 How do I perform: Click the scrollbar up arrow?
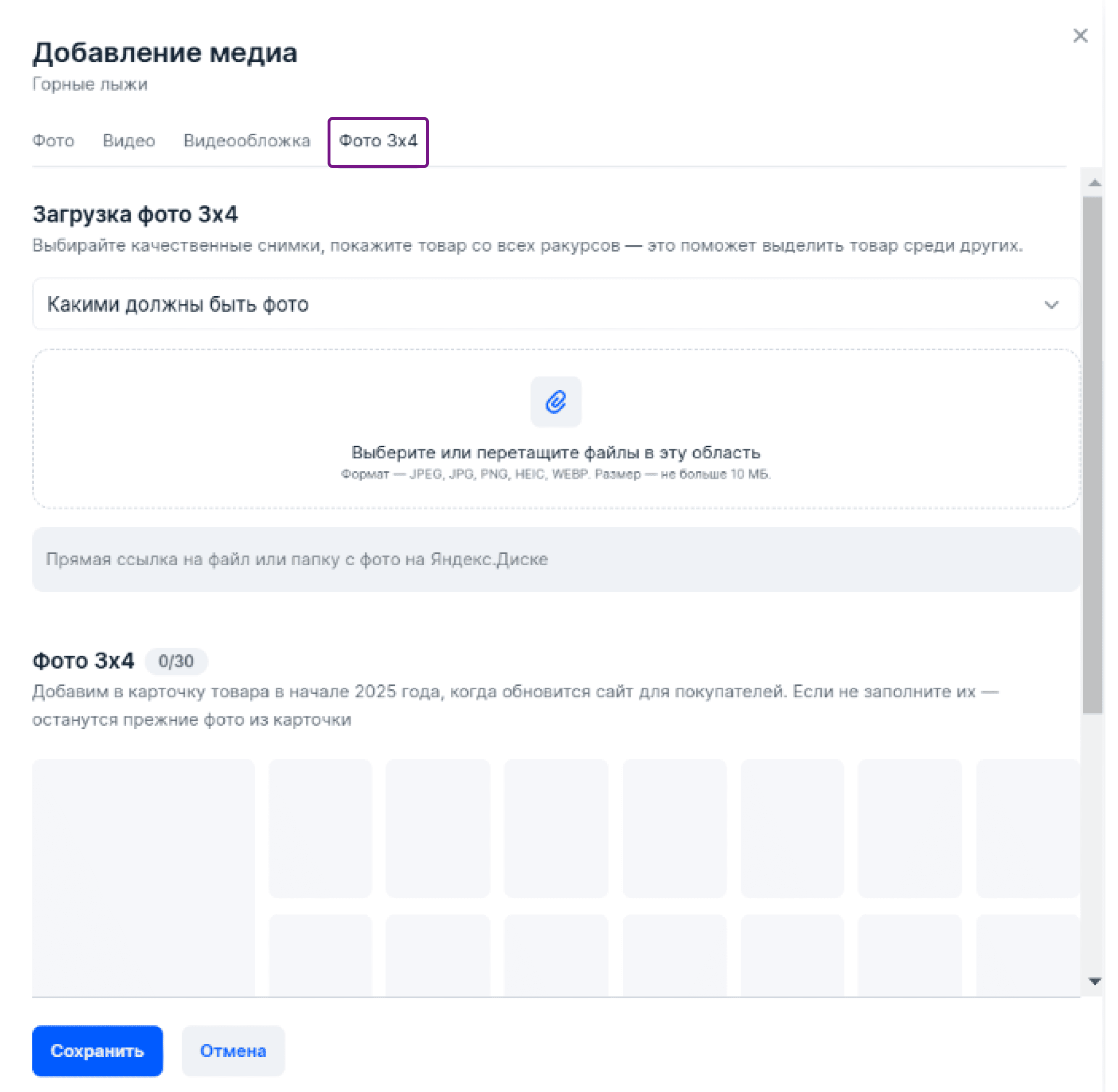click(1094, 183)
